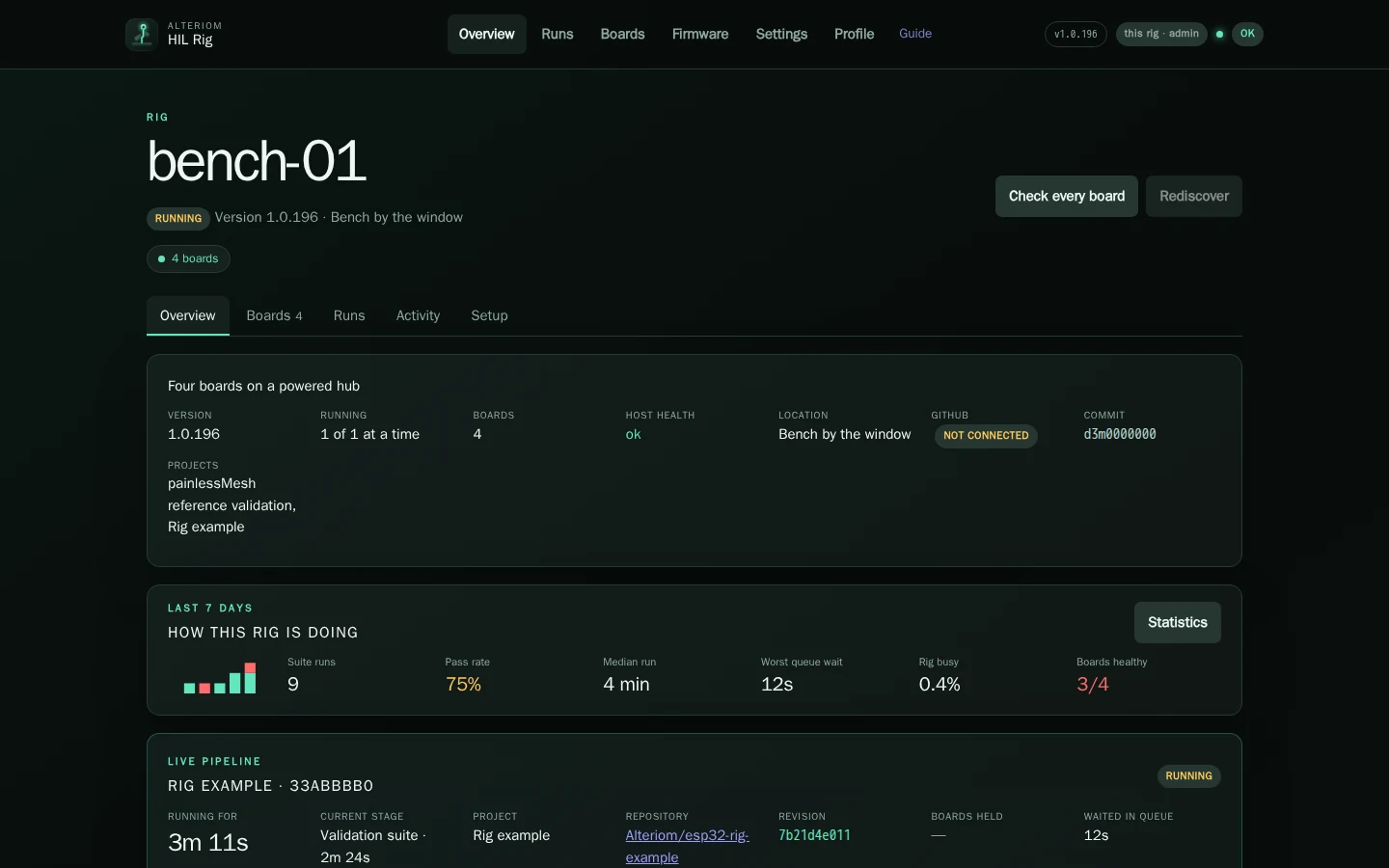Switch to the Activity tab
The image size is (1389, 868).
tap(418, 315)
